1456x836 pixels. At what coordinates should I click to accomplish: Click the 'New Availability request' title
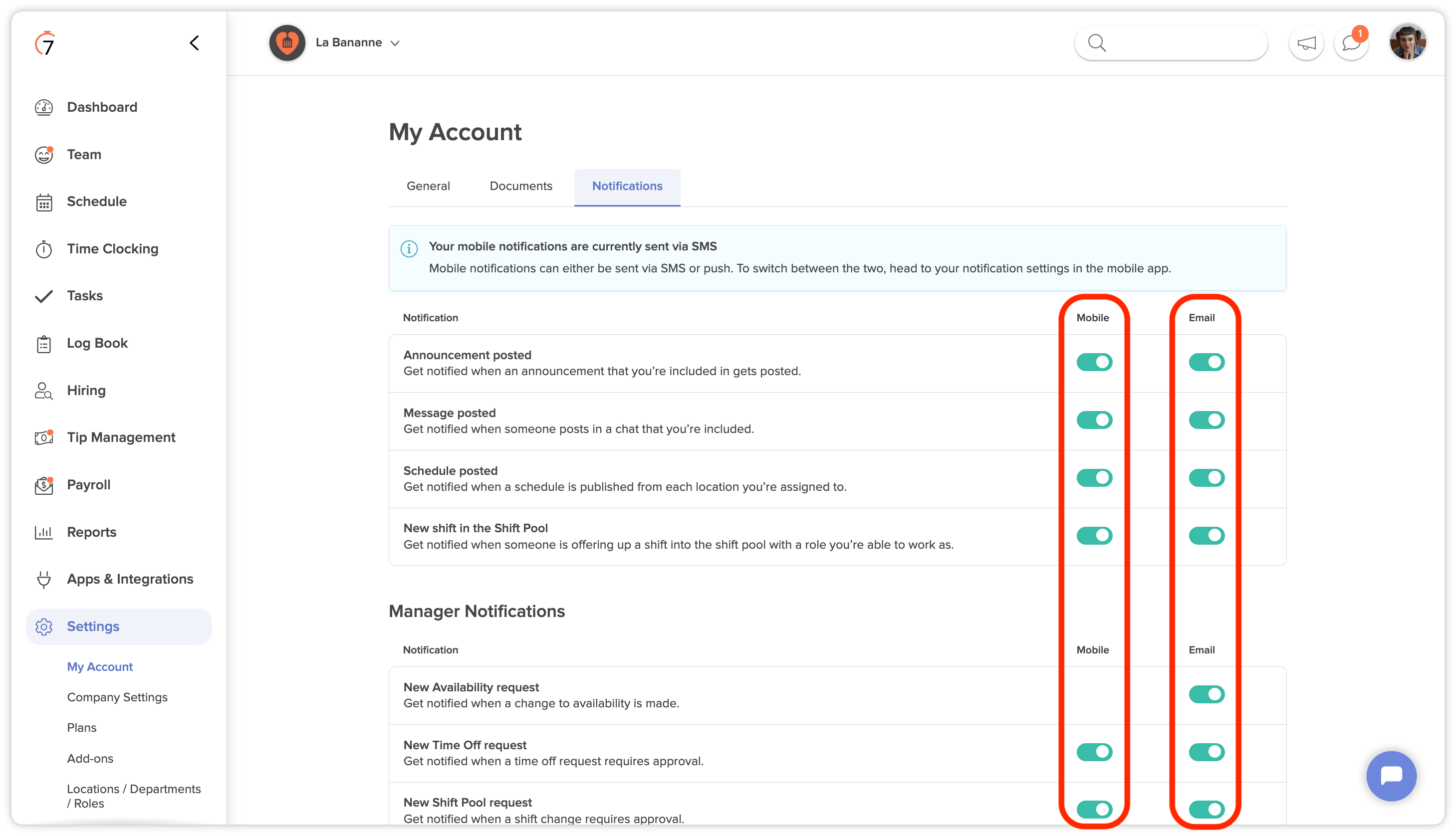[x=471, y=688]
